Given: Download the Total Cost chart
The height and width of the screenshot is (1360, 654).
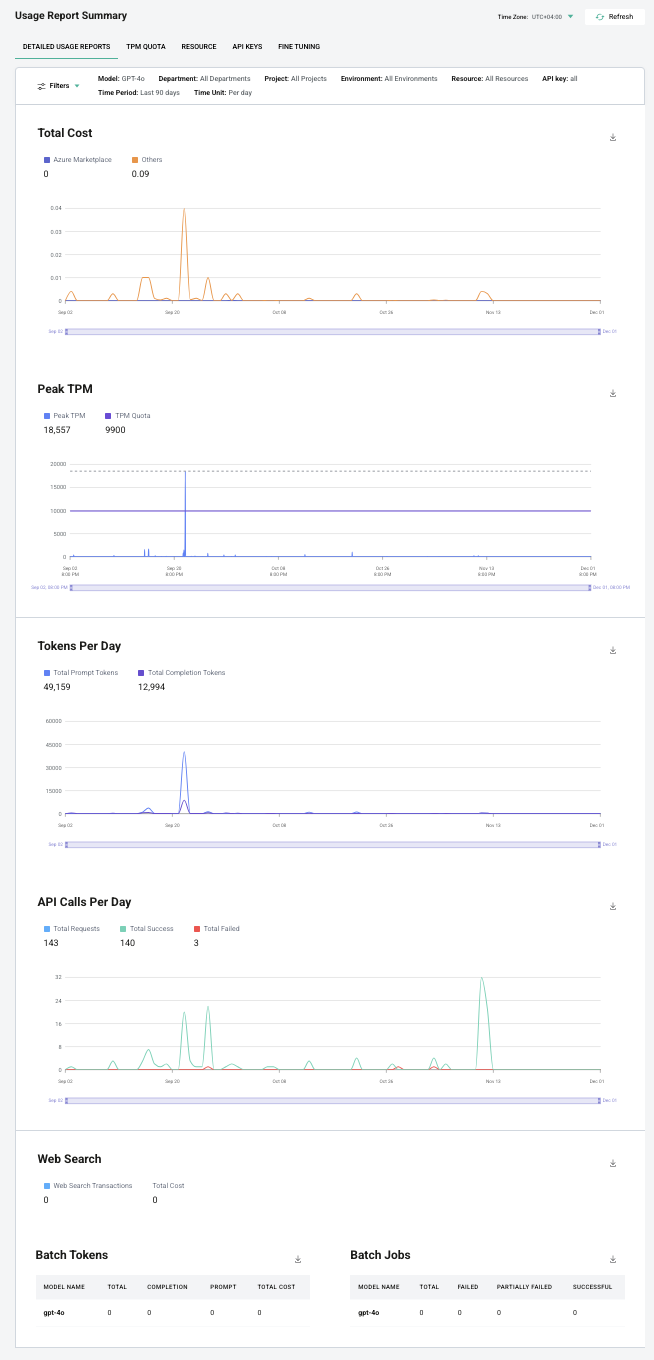Looking at the screenshot, I should pyautogui.click(x=613, y=138).
